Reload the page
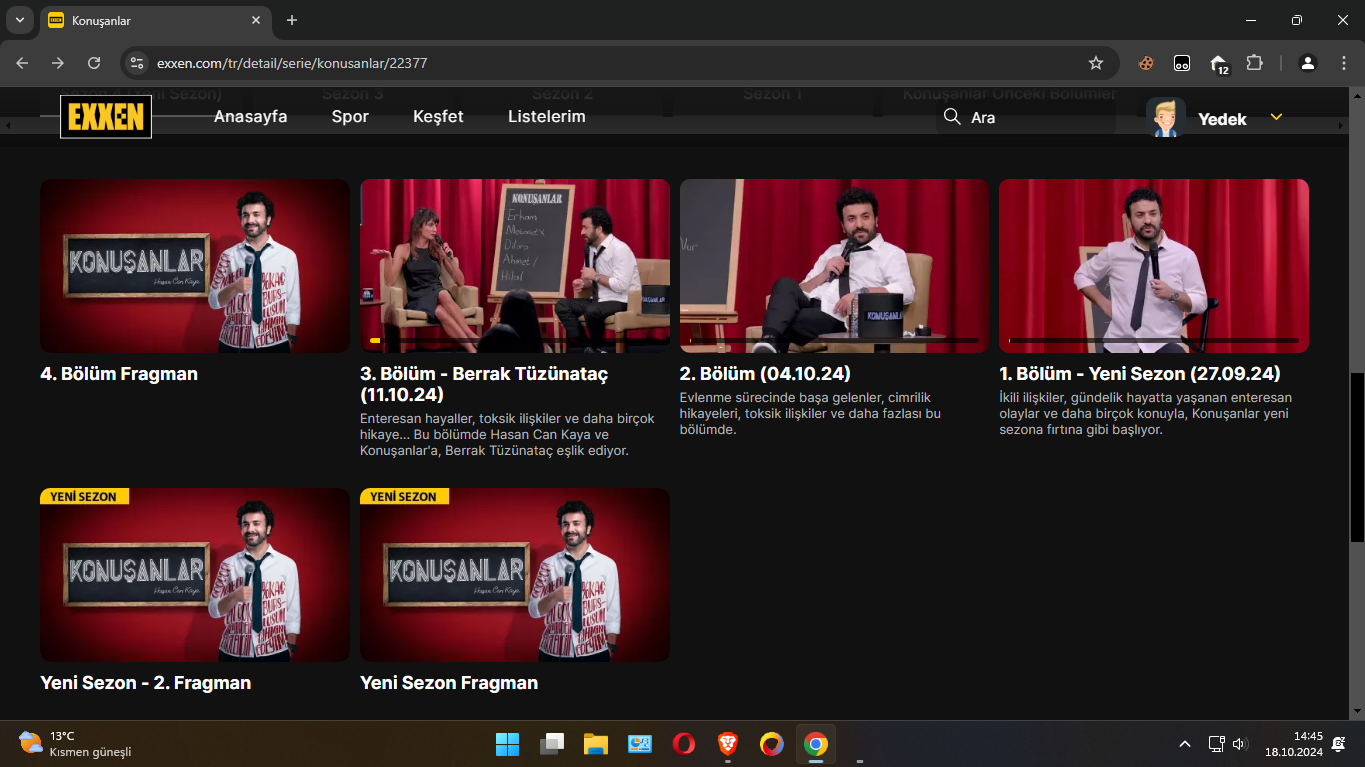 [94, 63]
